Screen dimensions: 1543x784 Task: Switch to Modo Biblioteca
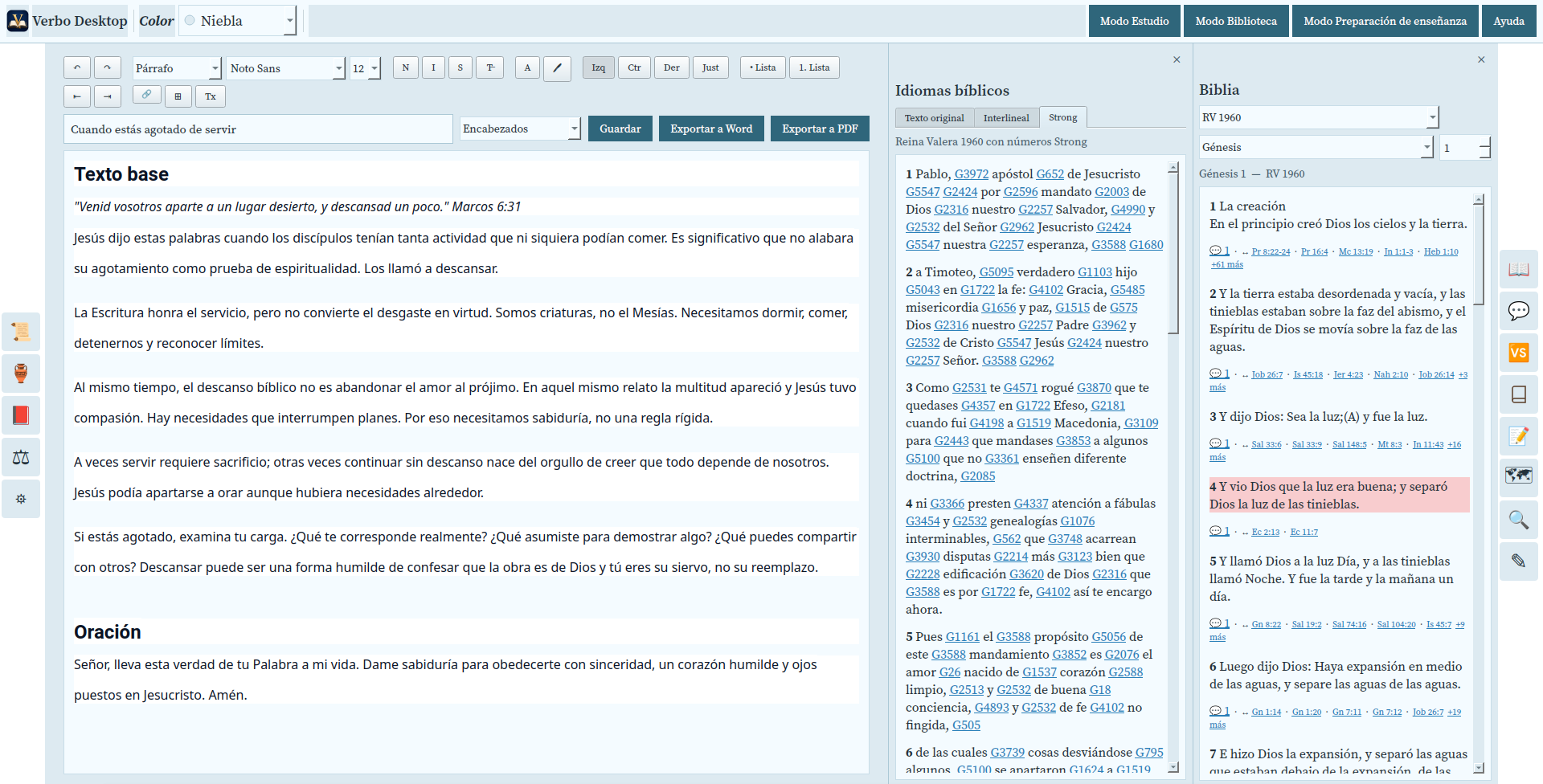pos(1236,21)
